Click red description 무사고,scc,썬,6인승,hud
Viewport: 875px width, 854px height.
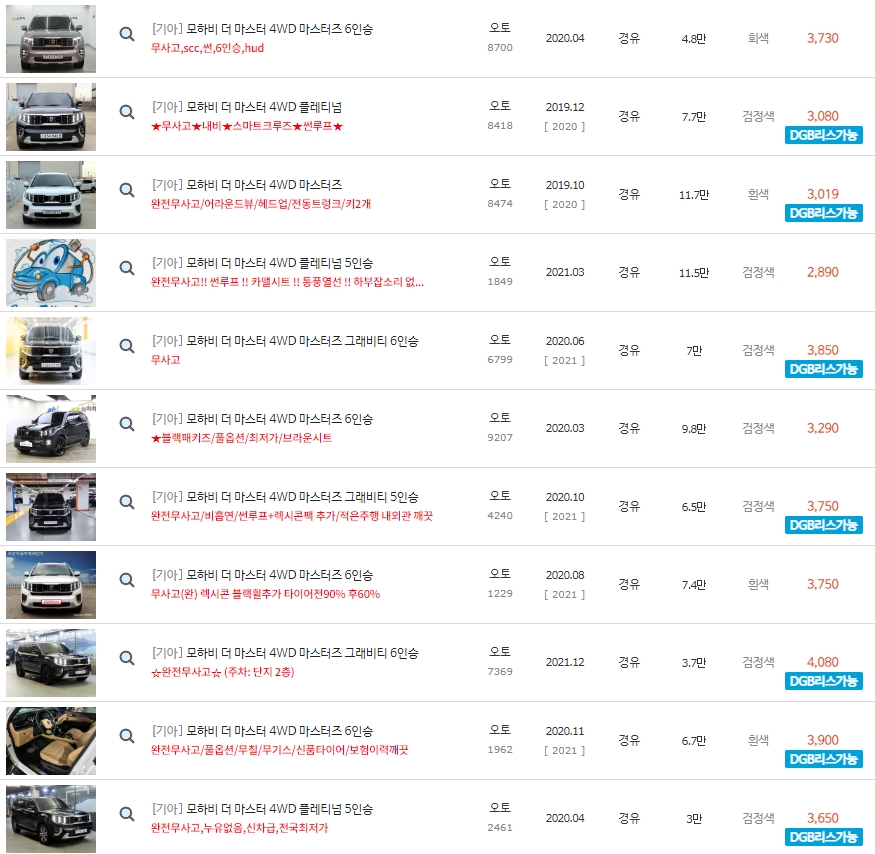[x=208, y=48]
